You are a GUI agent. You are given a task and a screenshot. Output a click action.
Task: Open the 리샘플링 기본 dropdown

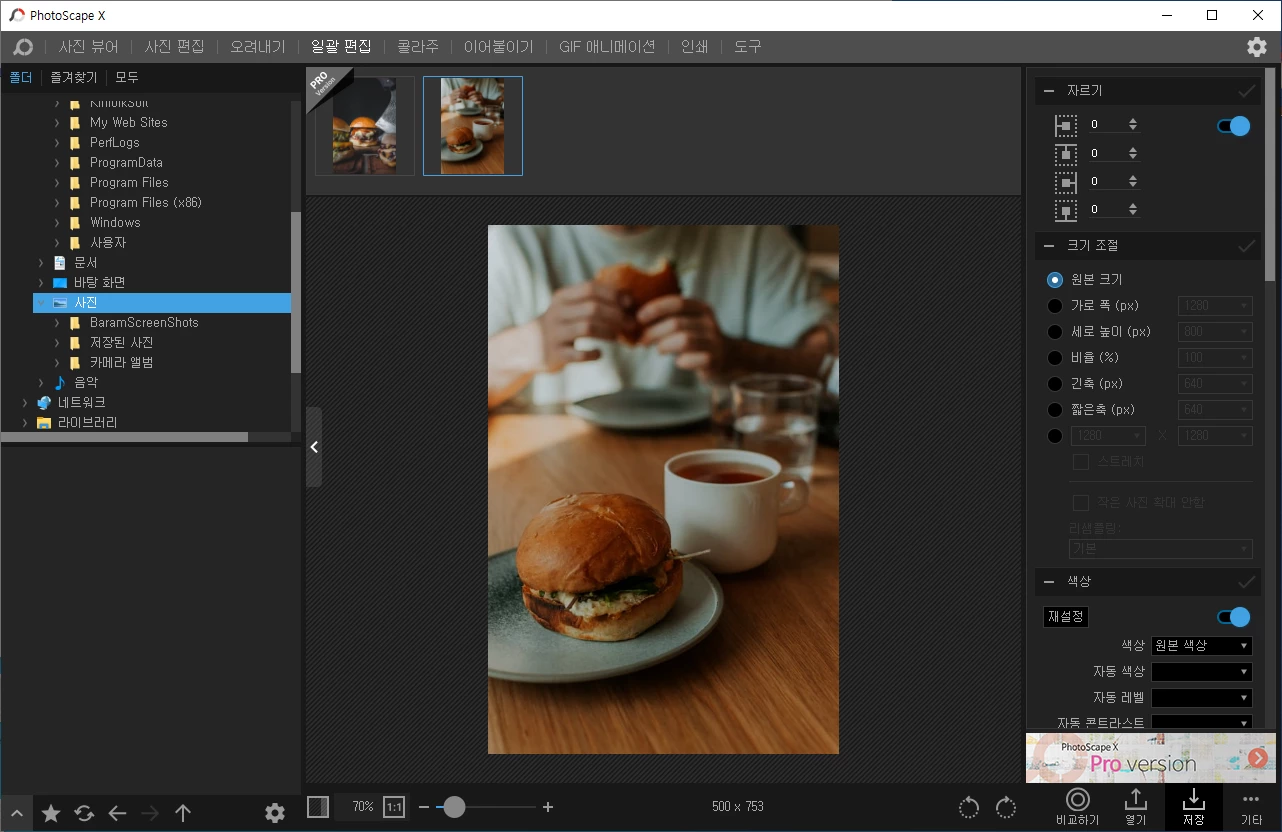click(x=1160, y=549)
